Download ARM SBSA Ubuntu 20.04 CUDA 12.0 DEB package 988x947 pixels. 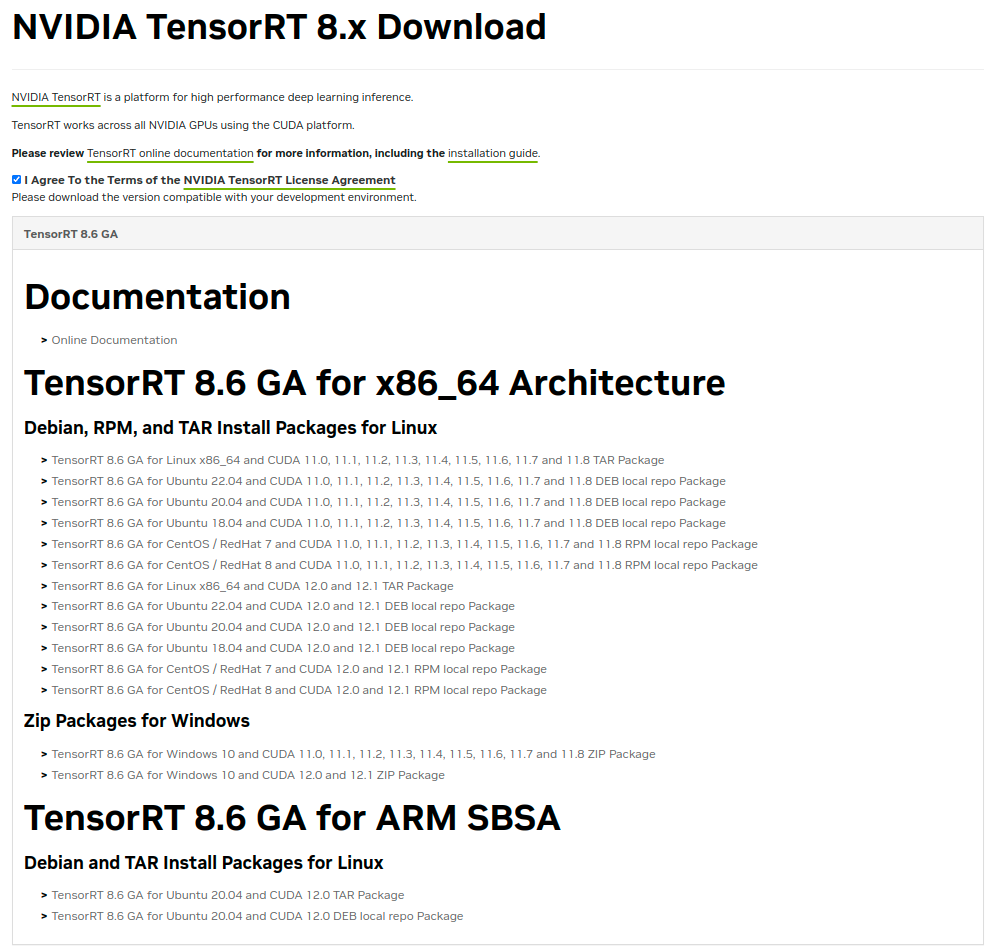257,916
